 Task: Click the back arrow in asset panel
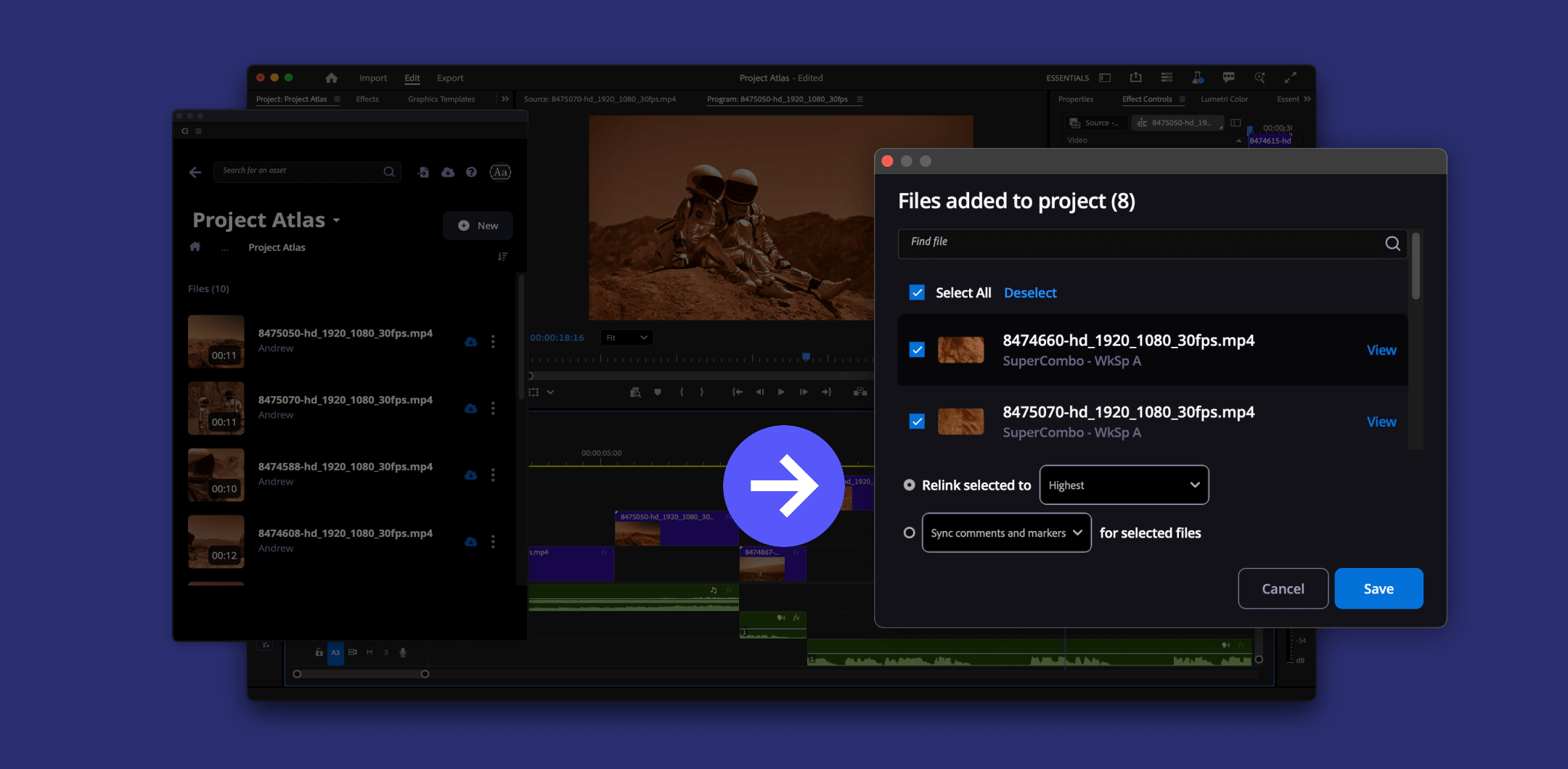click(195, 172)
